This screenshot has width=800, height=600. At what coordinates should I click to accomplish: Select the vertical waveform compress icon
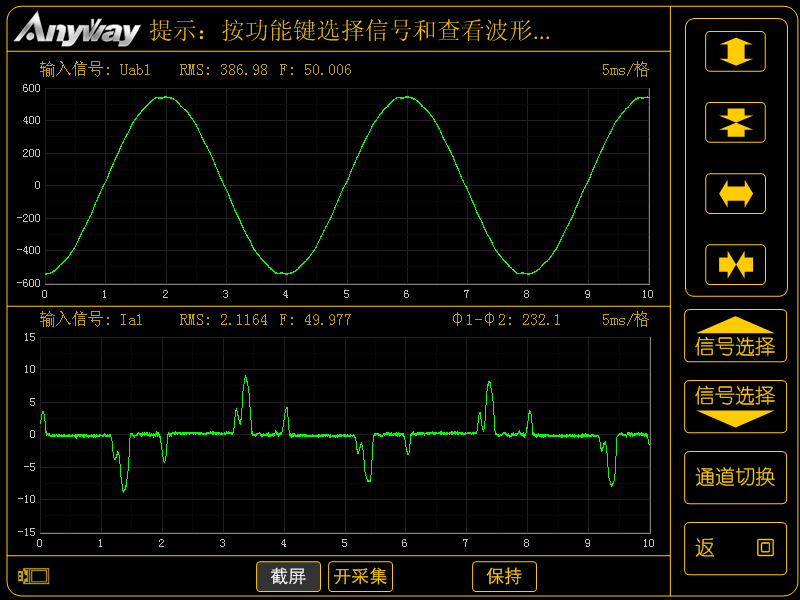coord(735,122)
